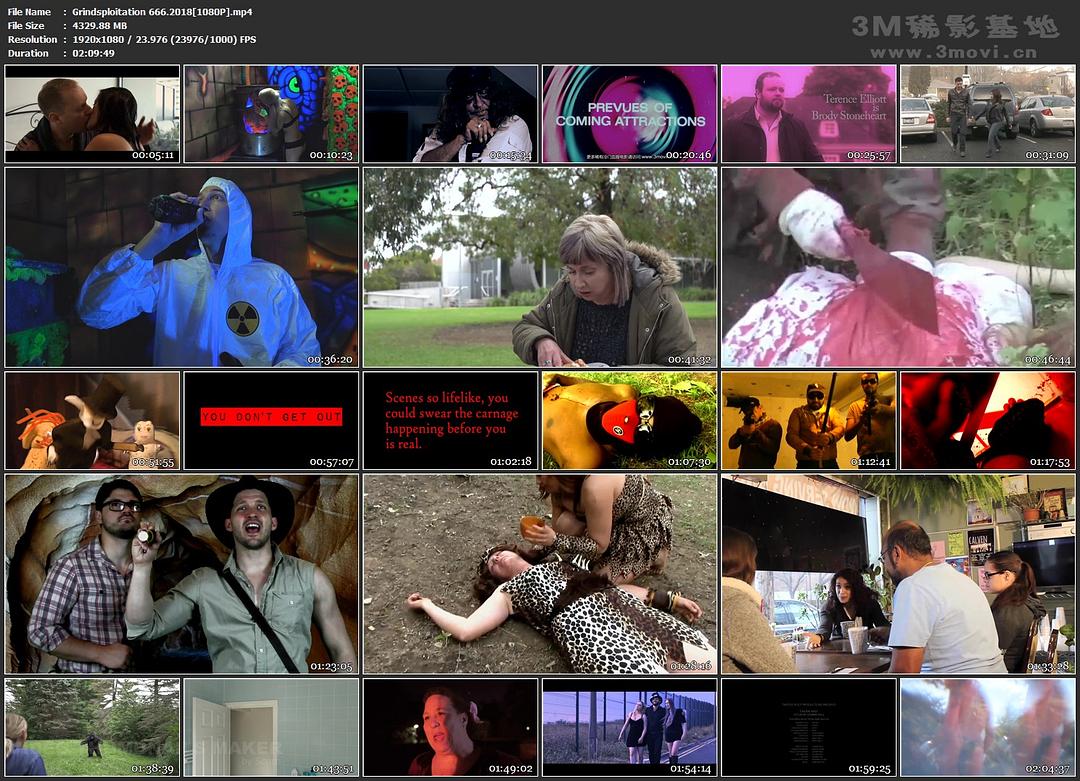1080x781 pixels.
Task: Open the restaurant table conversation frame
Action: point(898,574)
